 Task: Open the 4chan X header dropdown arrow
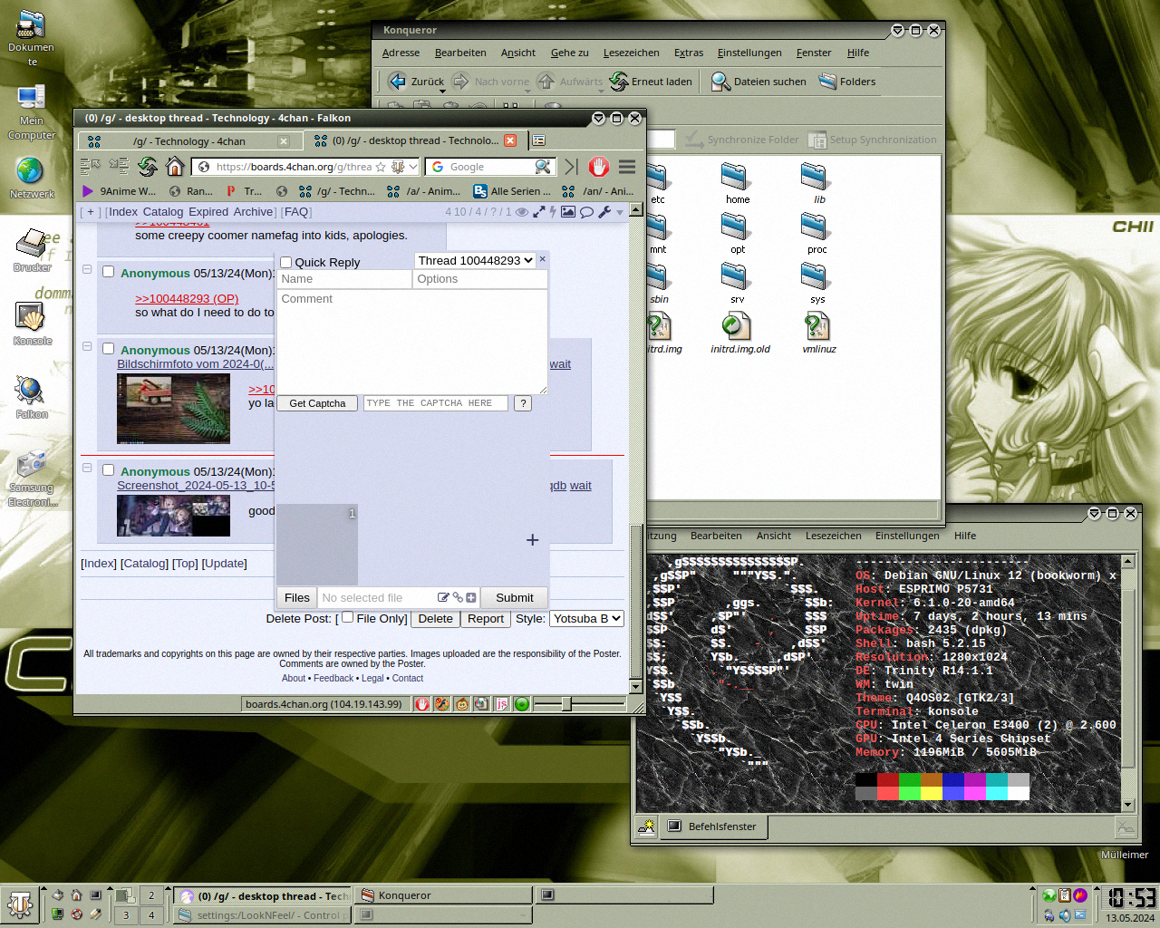pos(620,213)
